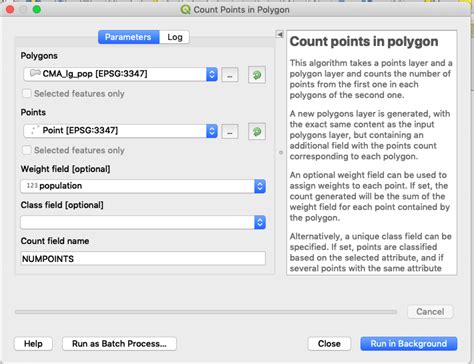This screenshot has width=474, height=364.
Task: Open the browse (…) button next to the Polygons layer
Action: [x=230, y=75]
